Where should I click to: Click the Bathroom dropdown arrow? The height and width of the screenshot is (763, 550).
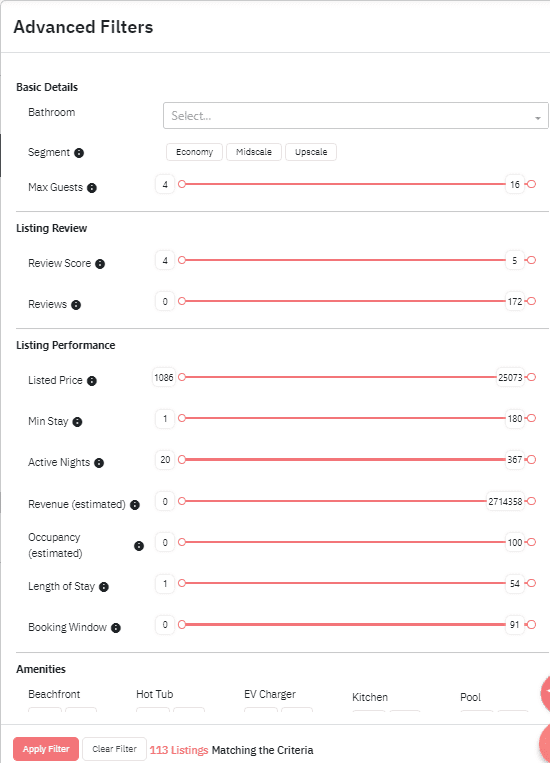coord(537,118)
